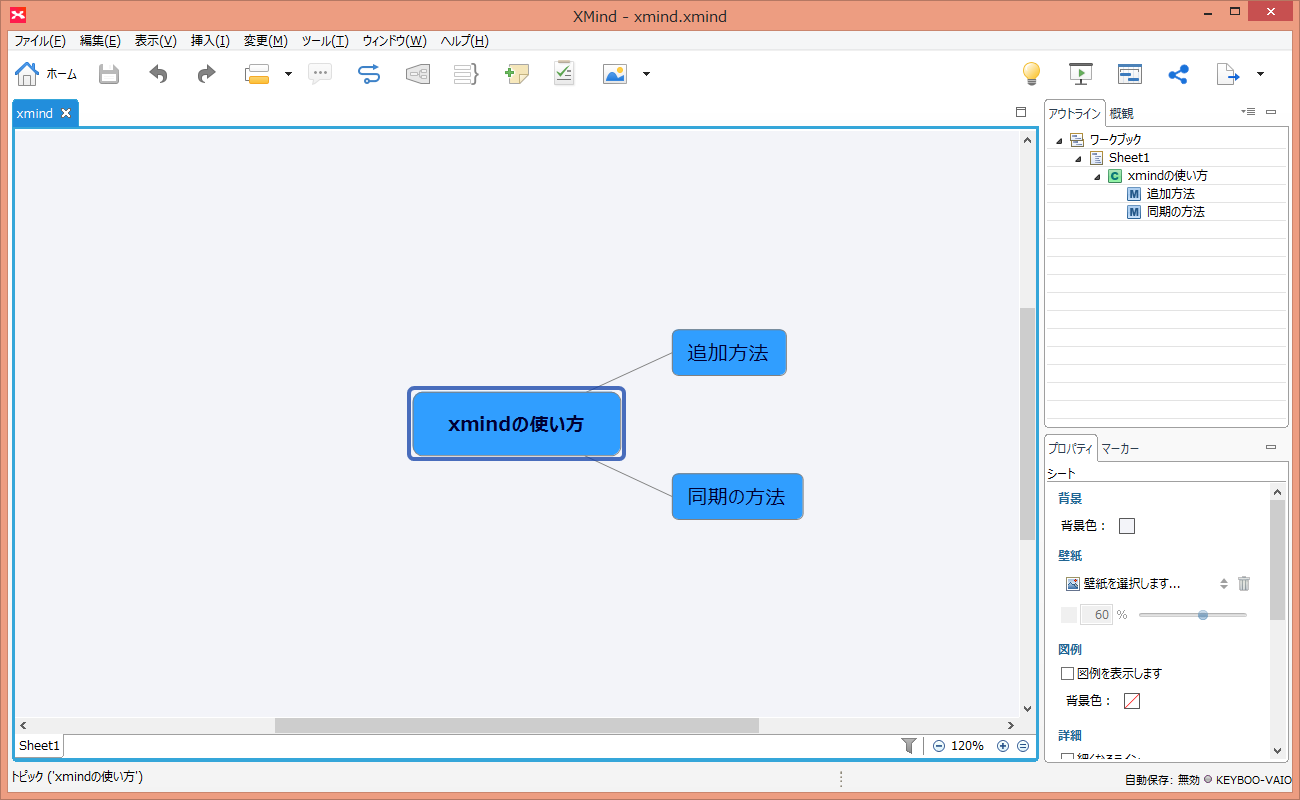Open the 編集(E) menu

coord(100,41)
